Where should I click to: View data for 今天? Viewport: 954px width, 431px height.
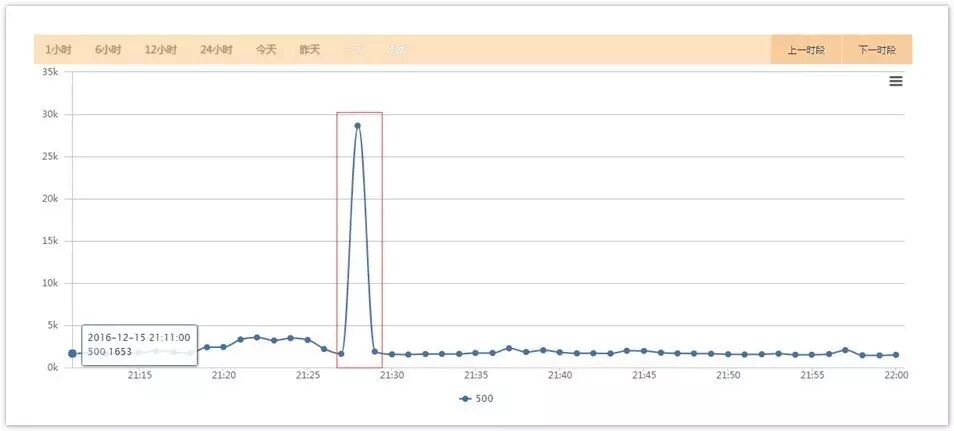pos(265,50)
